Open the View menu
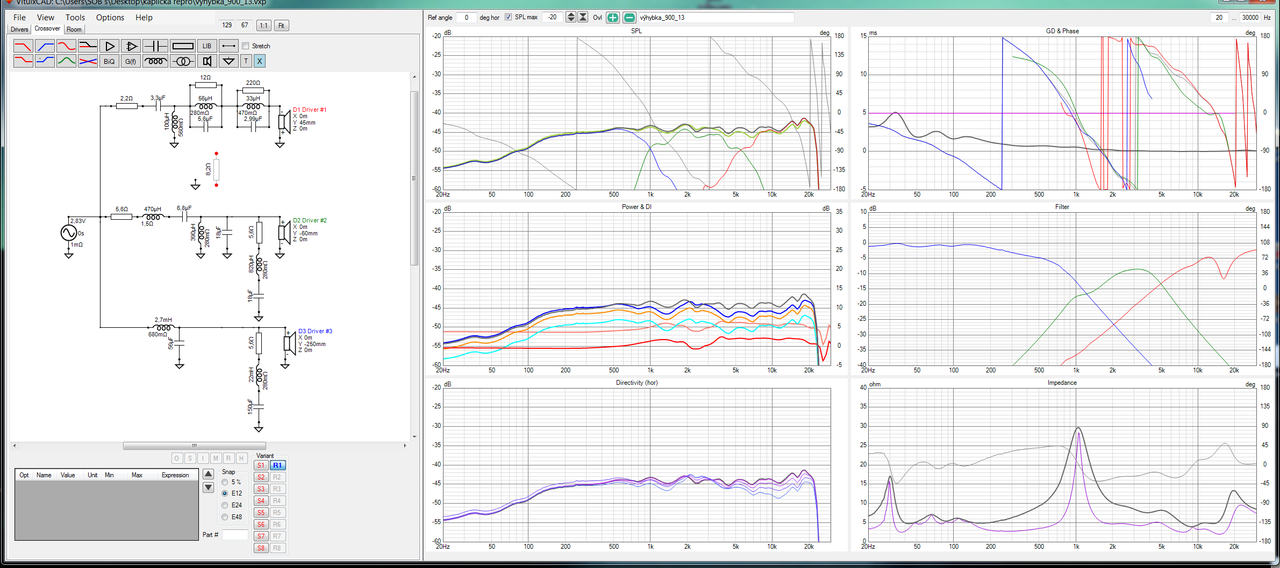1280x568 pixels. [x=45, y=17]
